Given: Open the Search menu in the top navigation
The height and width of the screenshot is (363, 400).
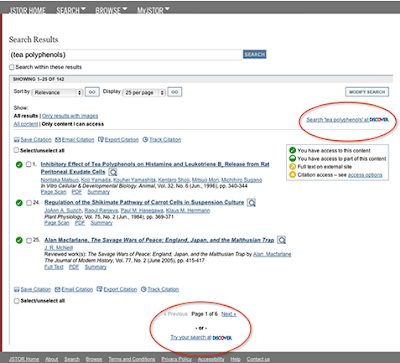Looking at the screenshot, I should pyautogui.click(x=71, y=10).
